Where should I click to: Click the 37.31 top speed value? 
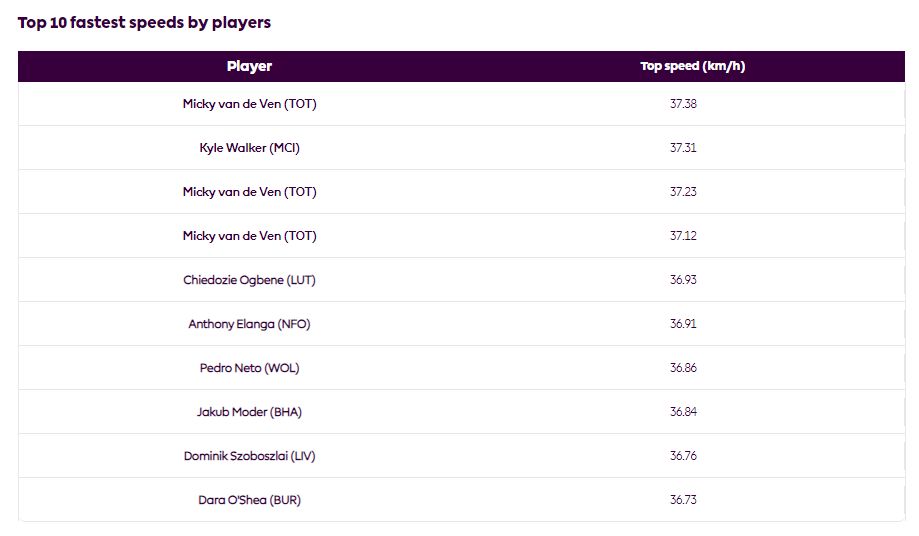coord(683,148)
